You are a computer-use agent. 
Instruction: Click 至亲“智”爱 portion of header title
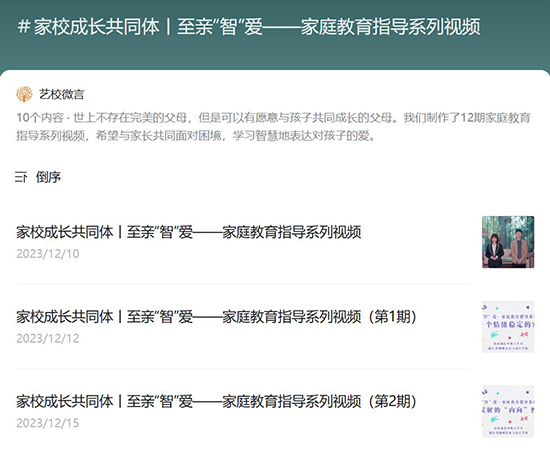point(220,27)
